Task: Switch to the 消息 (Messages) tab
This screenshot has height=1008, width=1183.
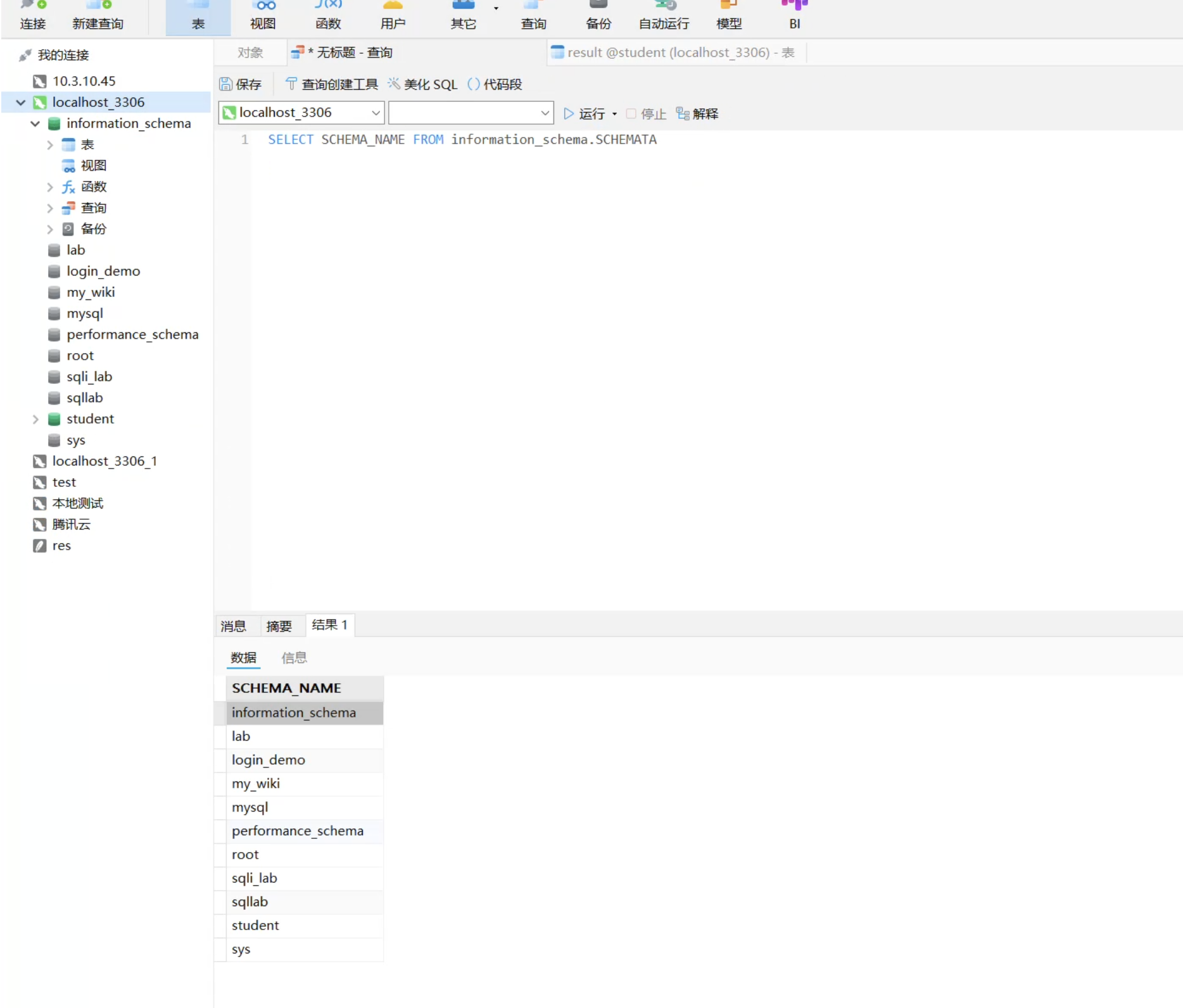Action: (233, 626)
